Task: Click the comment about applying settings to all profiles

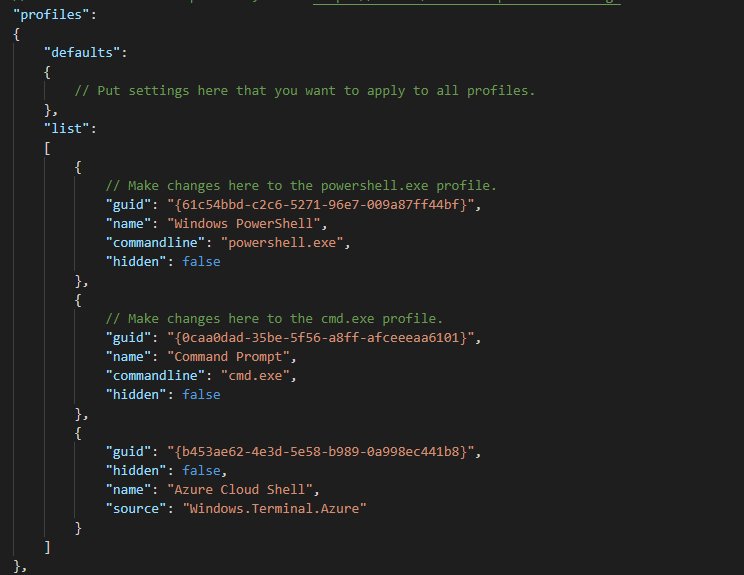Action: pos(305,91)
